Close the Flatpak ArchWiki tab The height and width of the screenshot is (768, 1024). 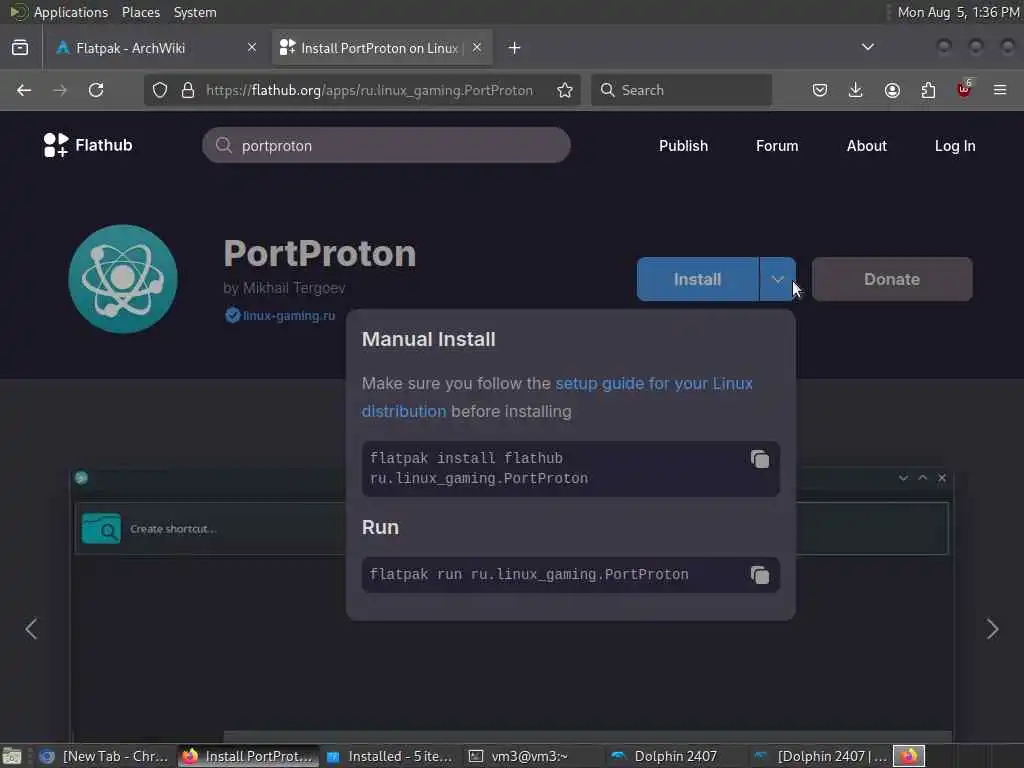(252, 47)
